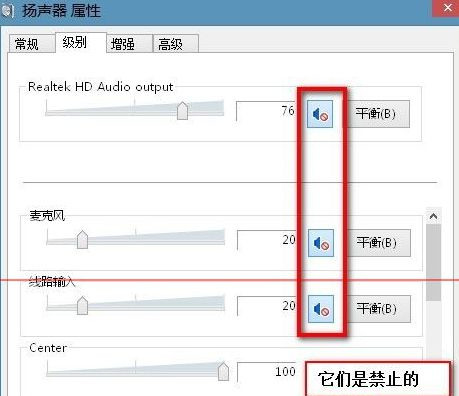Toggle the 麦克风 mute speaker button

pos(321,243)
